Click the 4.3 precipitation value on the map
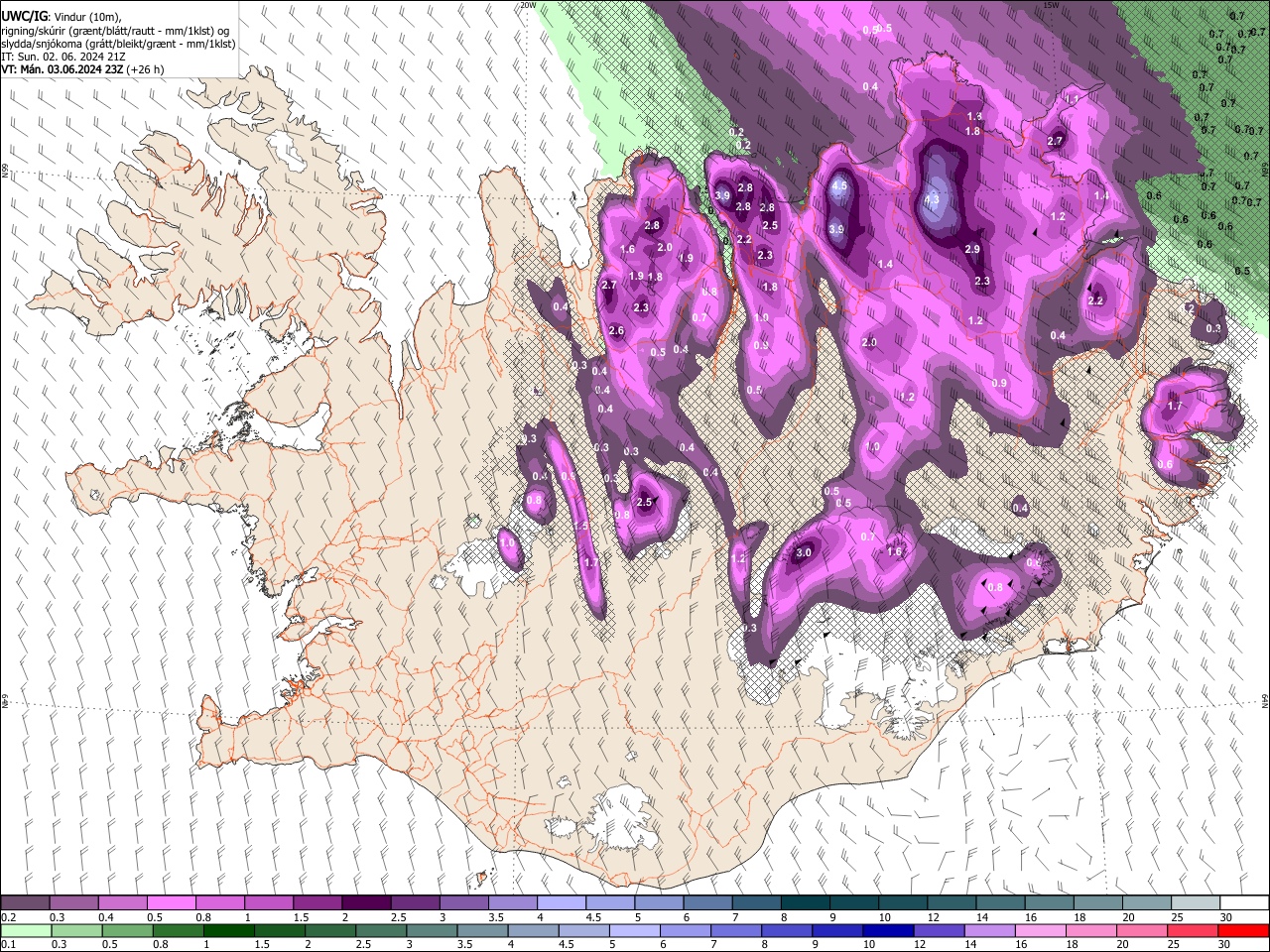Screen dimensions: 1270x952 pos(932,199)
